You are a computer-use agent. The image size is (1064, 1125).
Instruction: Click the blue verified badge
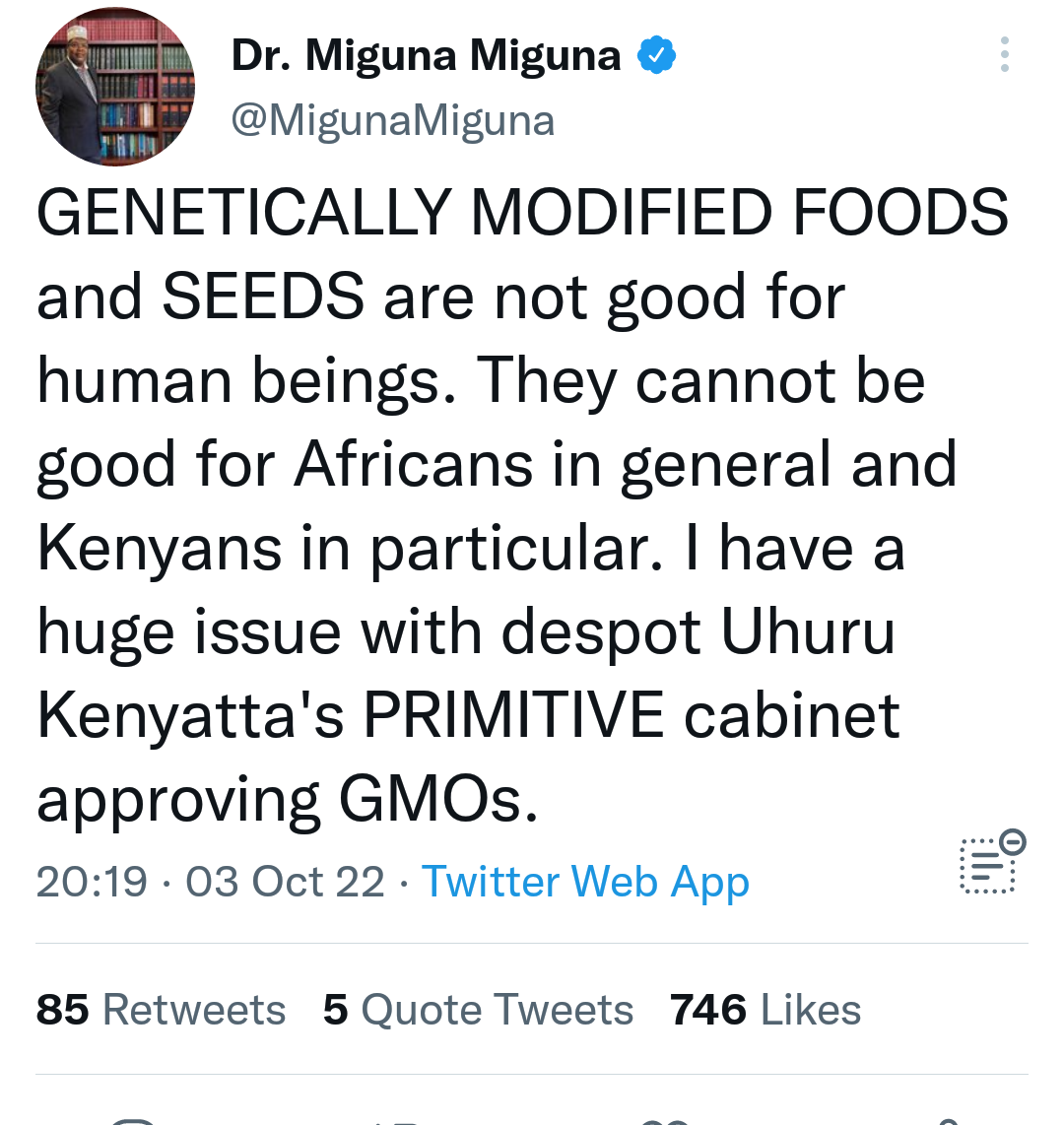tap(657, 56)
